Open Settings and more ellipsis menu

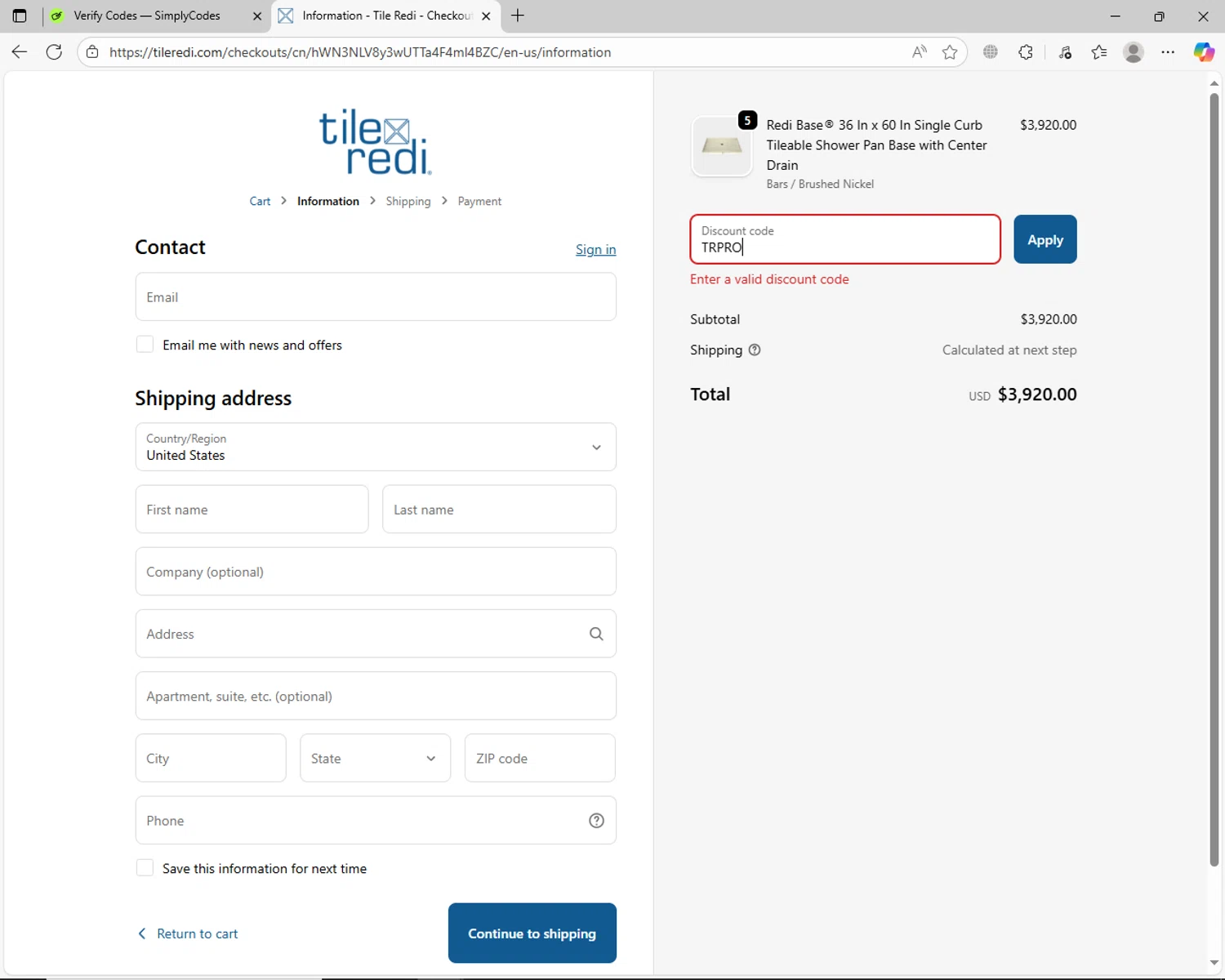(1168, 52)
